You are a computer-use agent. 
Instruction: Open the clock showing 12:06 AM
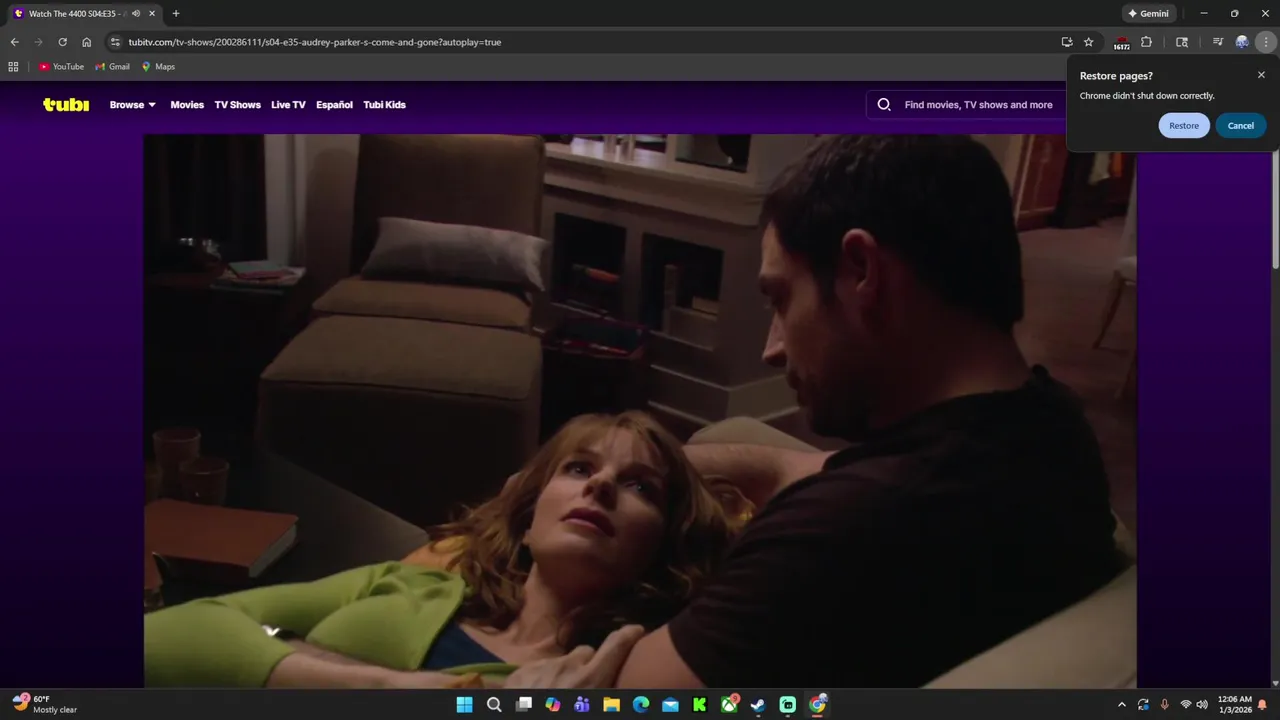pos(1235,705)
